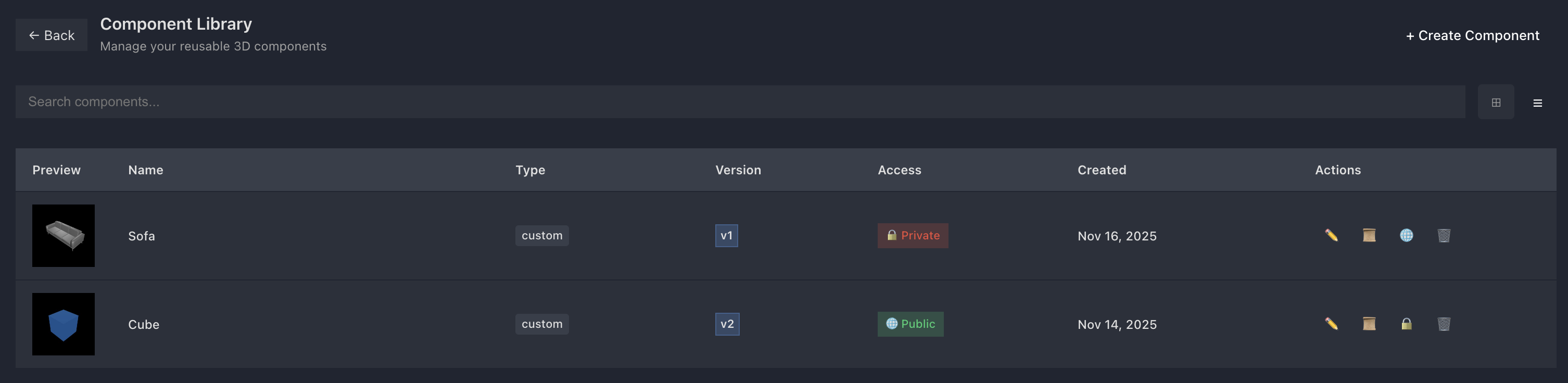
Task: Toggle the Private access badge on Sofa
Action: [913, 236]
